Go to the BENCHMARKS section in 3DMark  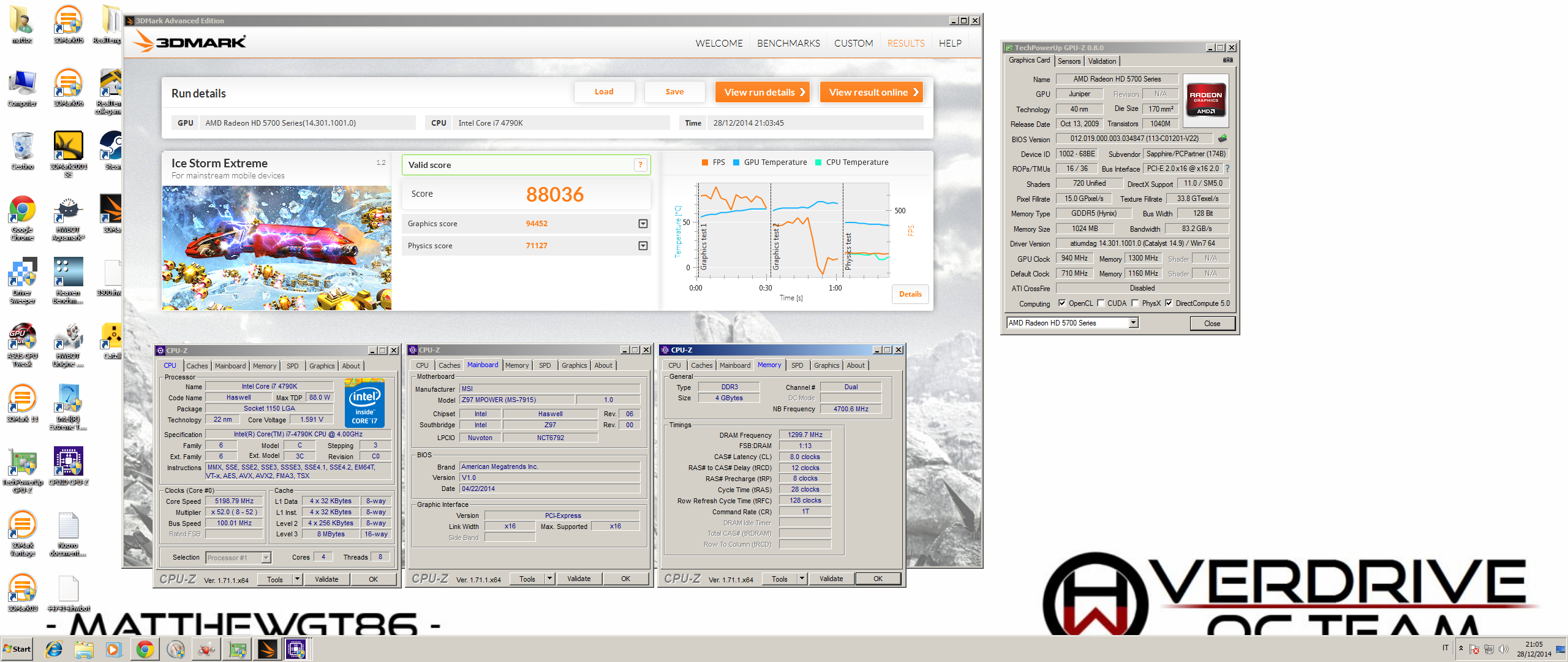788,44
